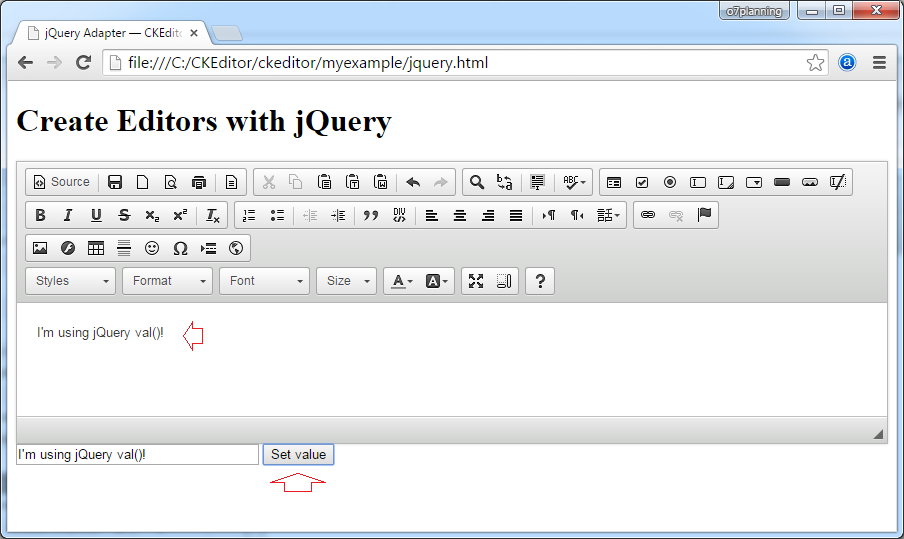Click the text input beside Set value
Viewport: 904px width, 539px height.
pos(137,455)
